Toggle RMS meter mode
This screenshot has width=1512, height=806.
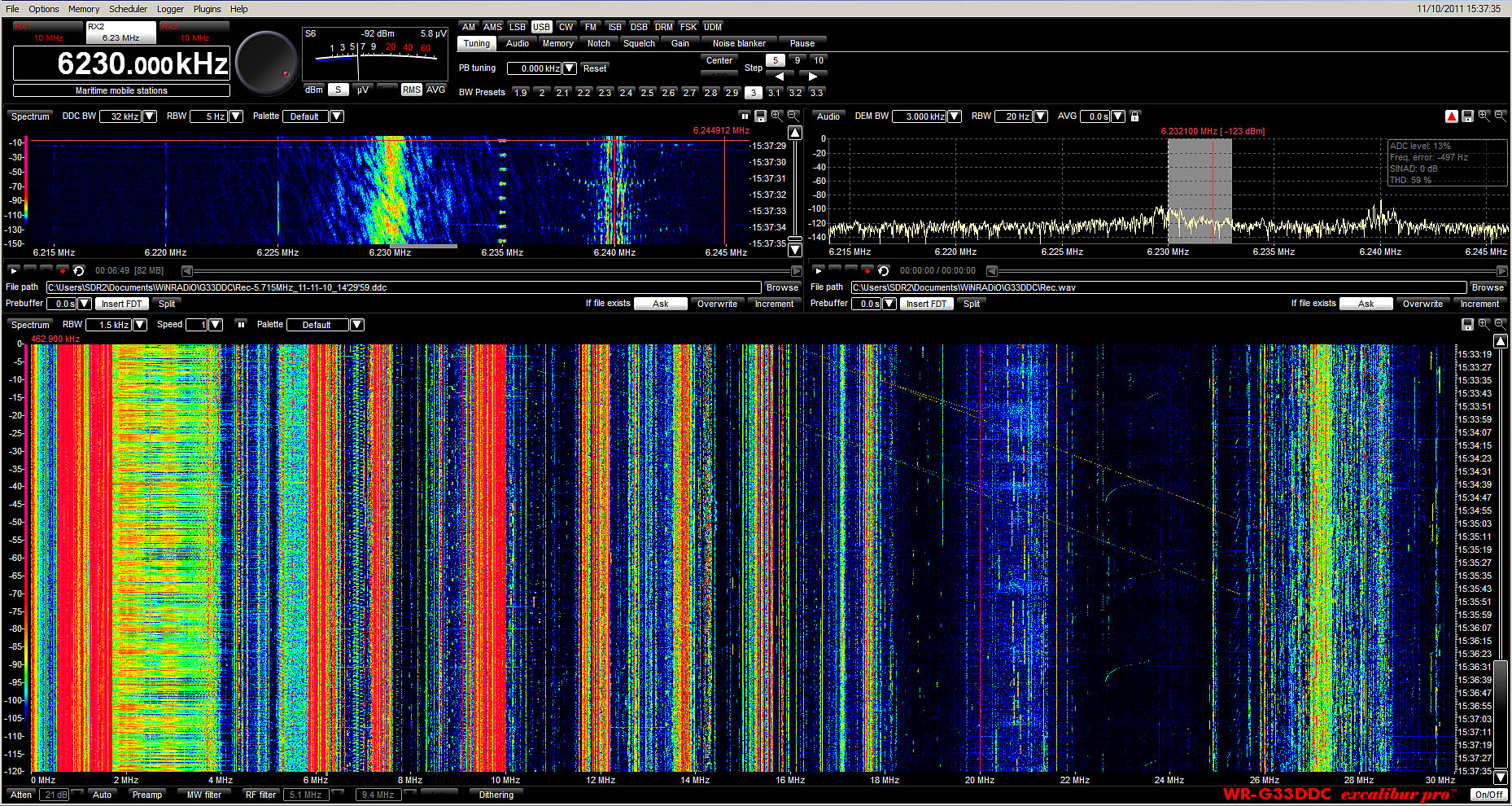(411, 90)
